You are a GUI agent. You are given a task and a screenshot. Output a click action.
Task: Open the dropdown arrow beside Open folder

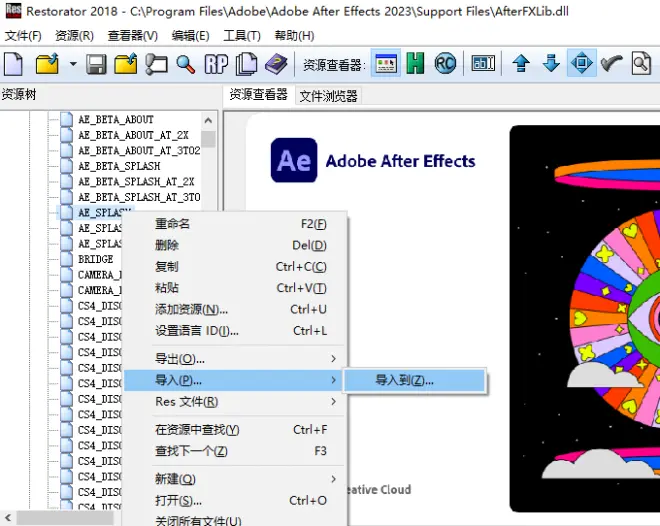coord(73,64)
